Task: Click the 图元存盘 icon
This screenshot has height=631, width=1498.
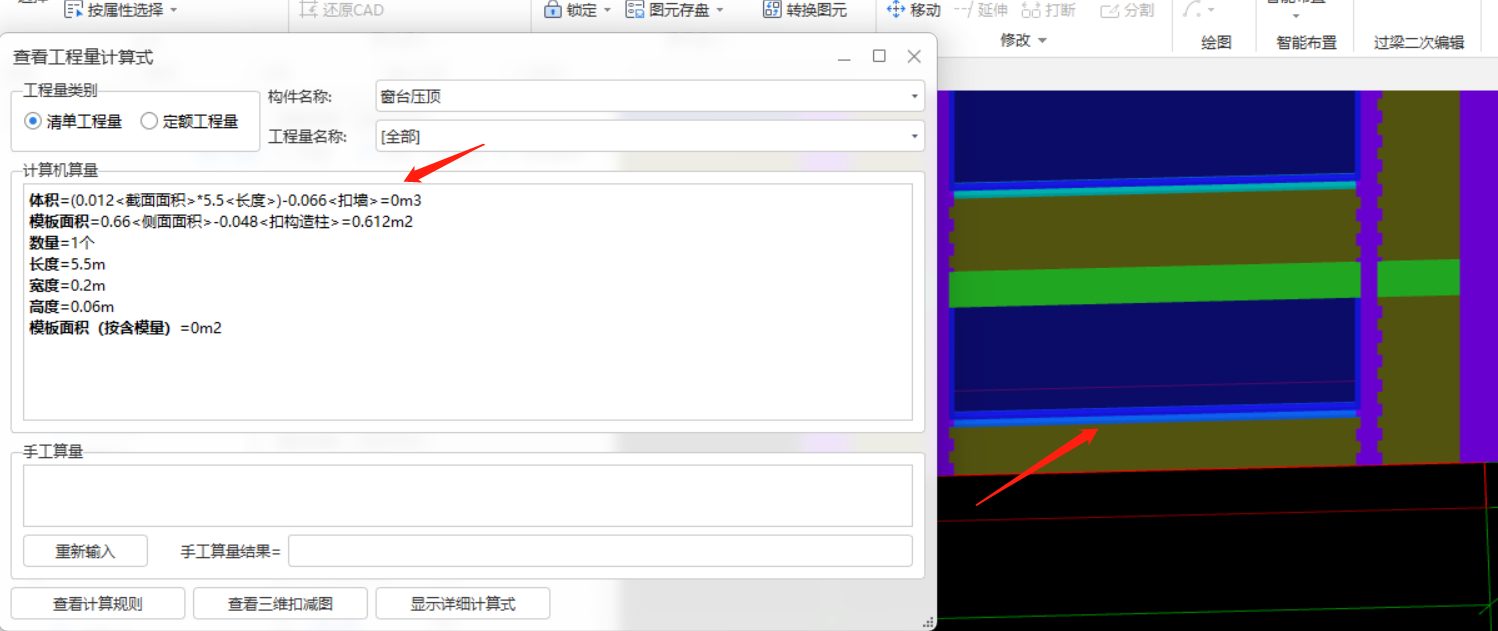Action: [634, 10]
